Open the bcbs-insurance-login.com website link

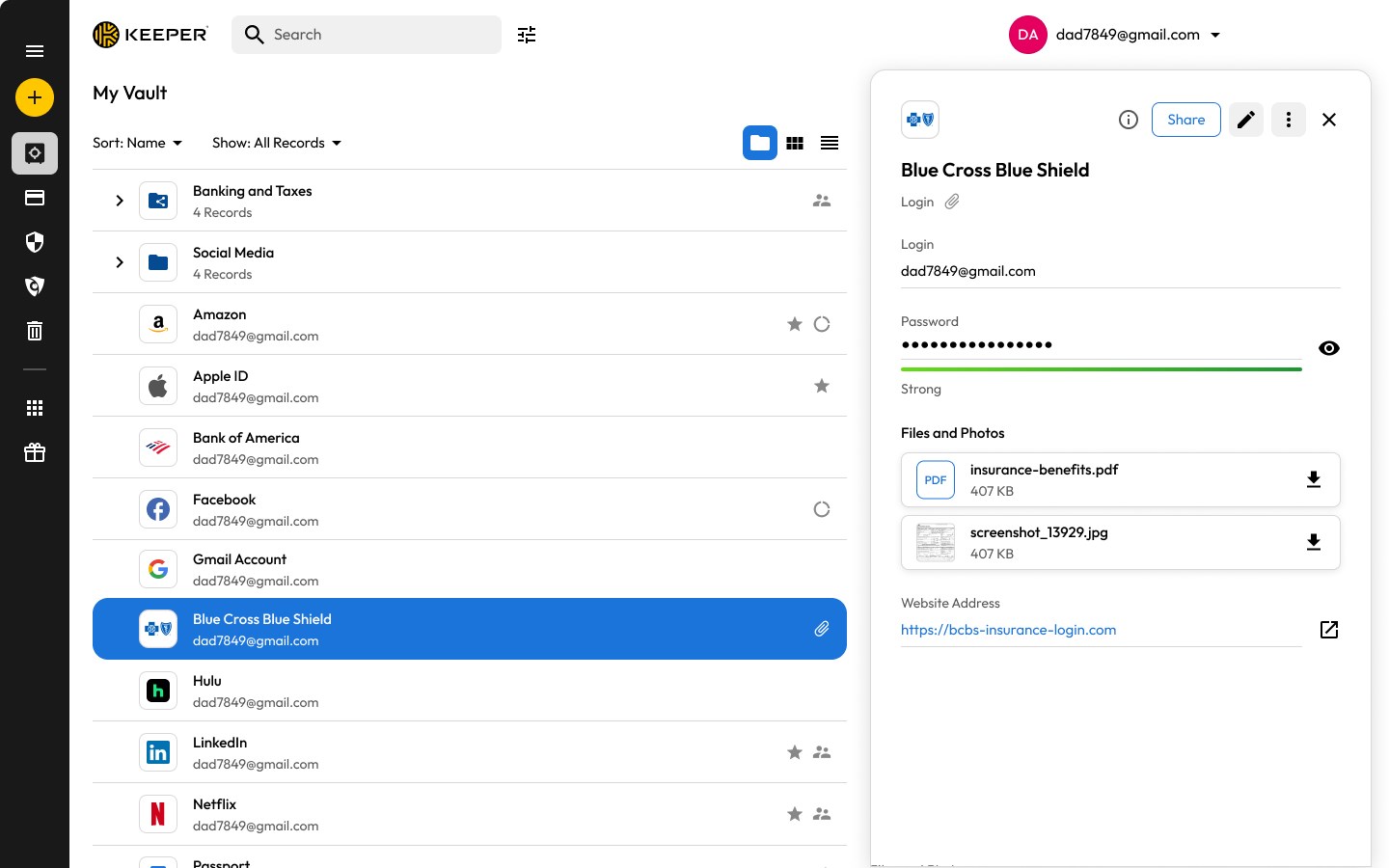[1008, 630]
